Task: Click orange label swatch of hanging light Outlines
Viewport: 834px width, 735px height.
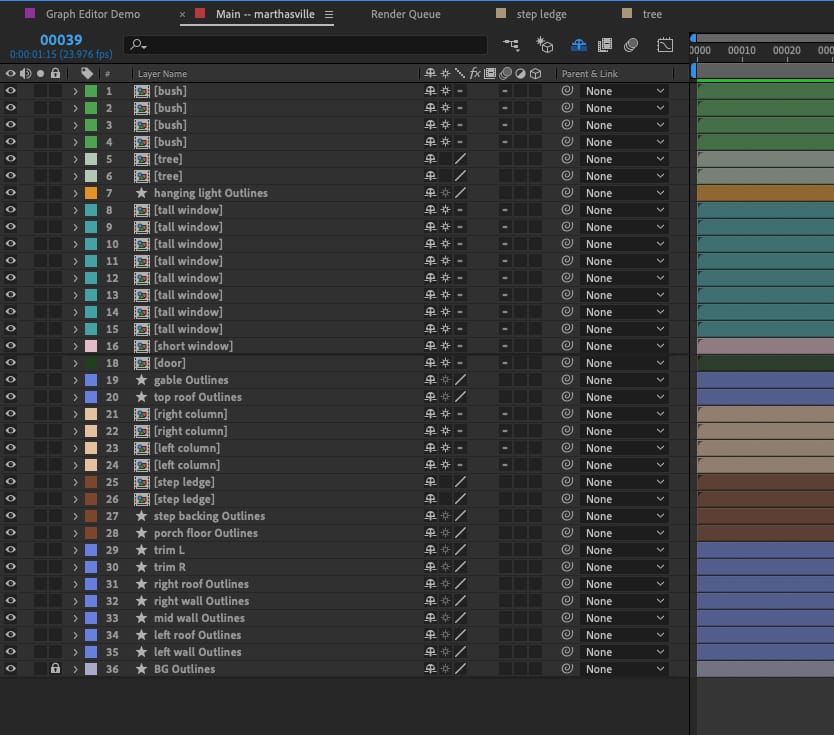Action: tap(91, 193)
